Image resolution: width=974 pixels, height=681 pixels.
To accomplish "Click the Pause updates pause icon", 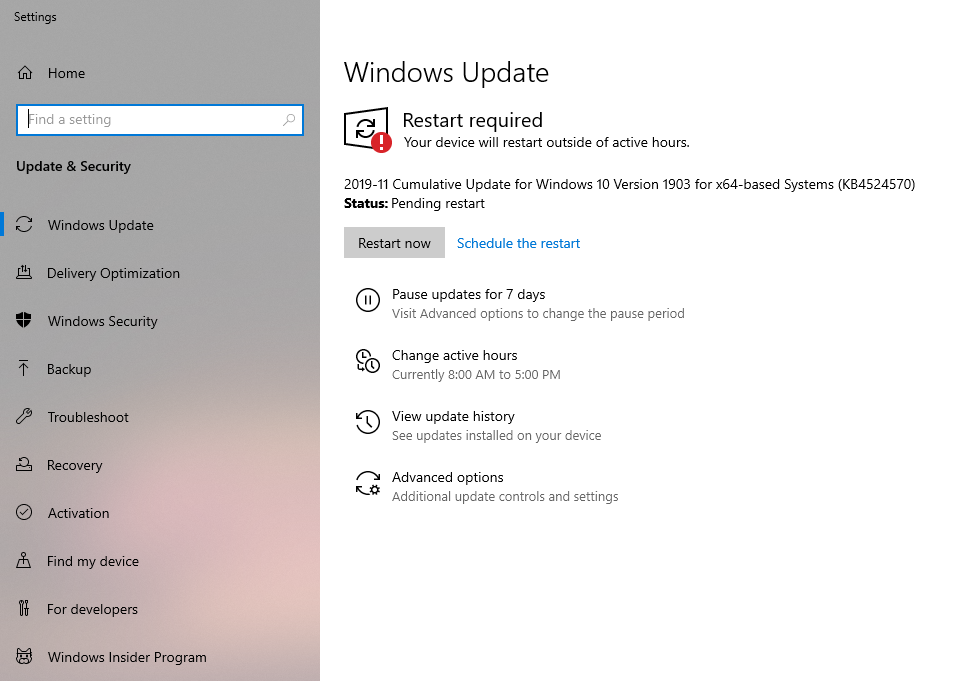I will 367,300.
